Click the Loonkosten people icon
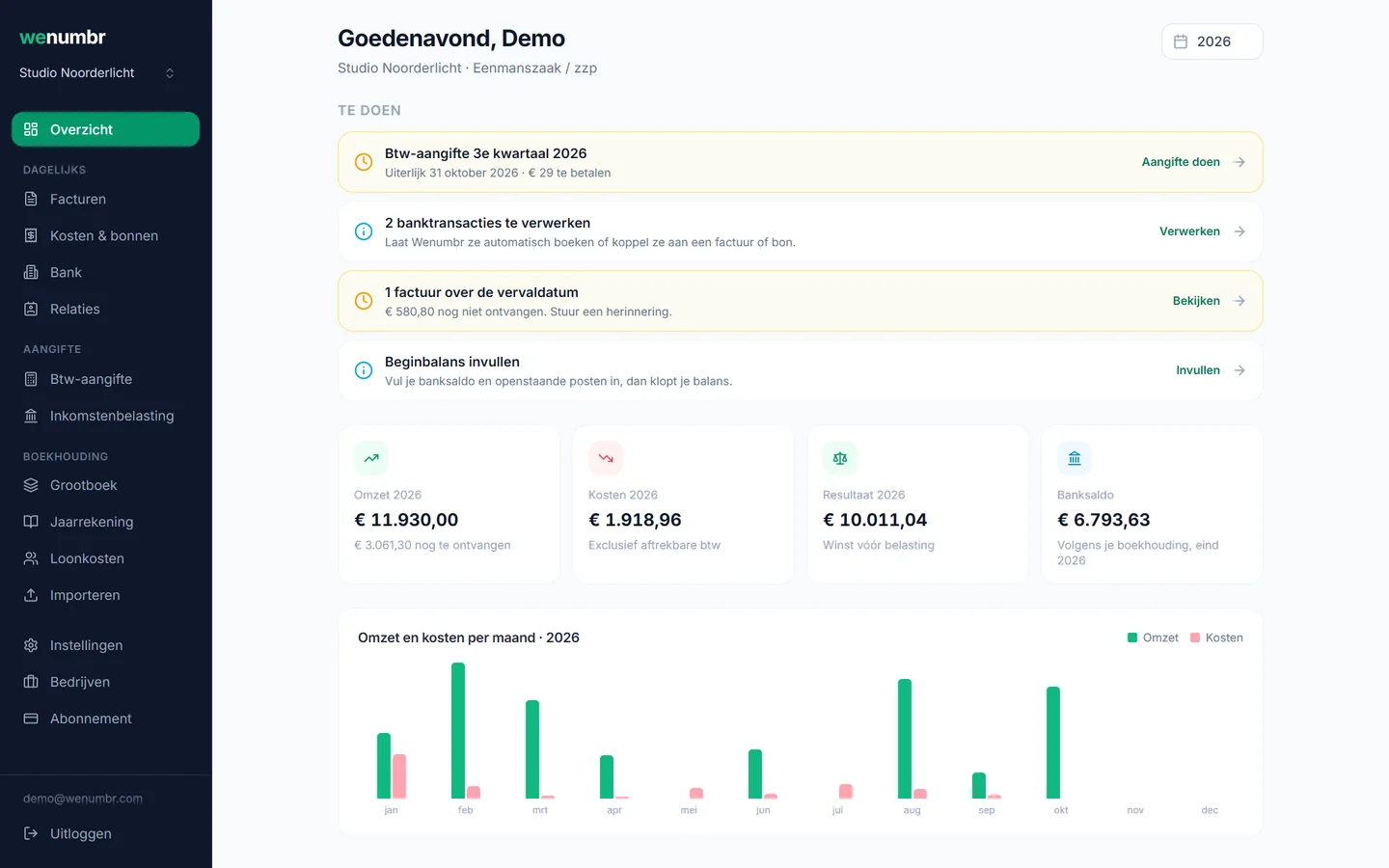The width and height of the screenshot is (1389, 868). [31, 558]
